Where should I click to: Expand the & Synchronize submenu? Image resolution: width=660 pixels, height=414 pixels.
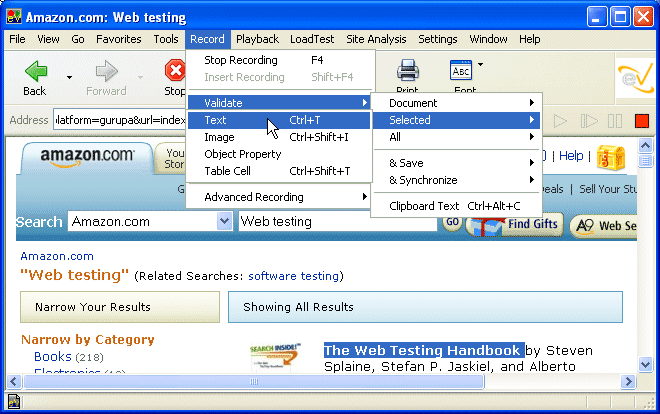(456, 180)
